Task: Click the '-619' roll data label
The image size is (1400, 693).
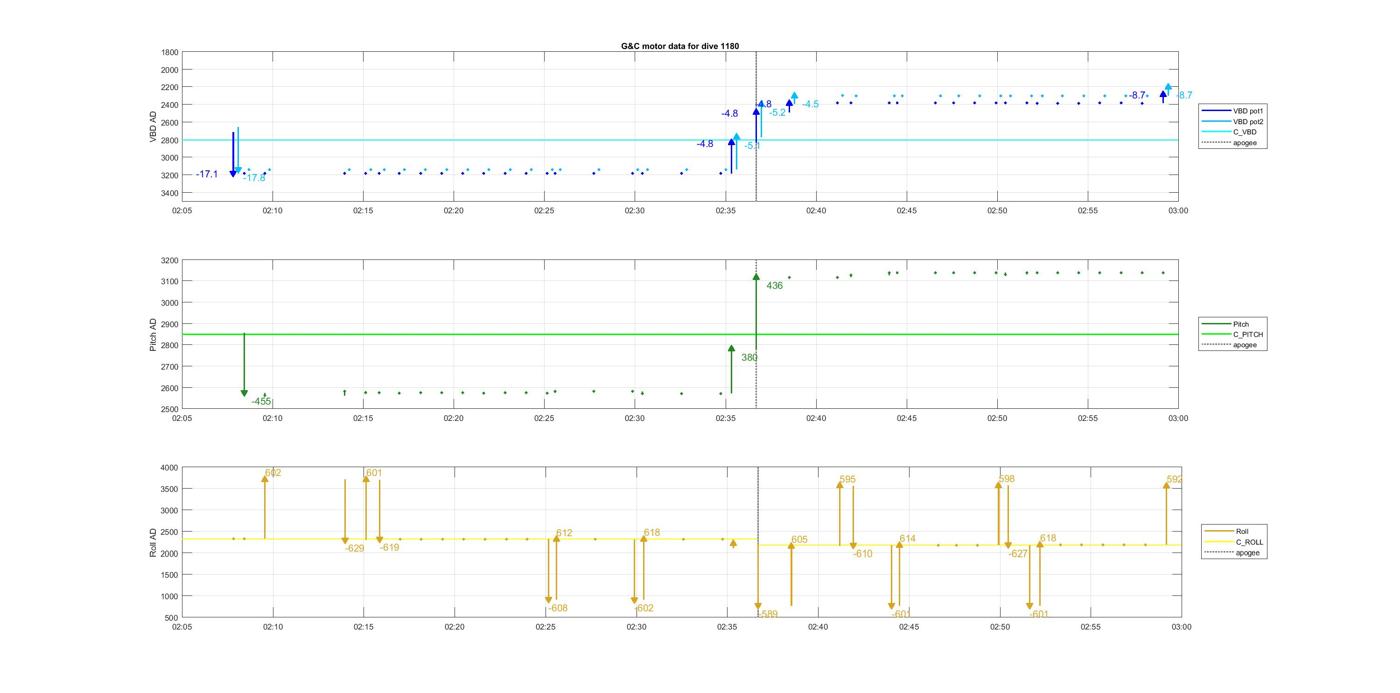Action: pos(389,547)
